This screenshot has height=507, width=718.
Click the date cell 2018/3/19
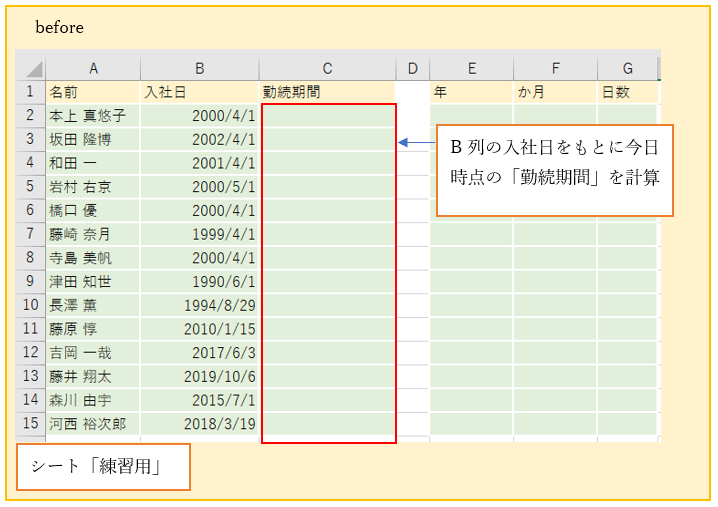[x=200, y=424]
